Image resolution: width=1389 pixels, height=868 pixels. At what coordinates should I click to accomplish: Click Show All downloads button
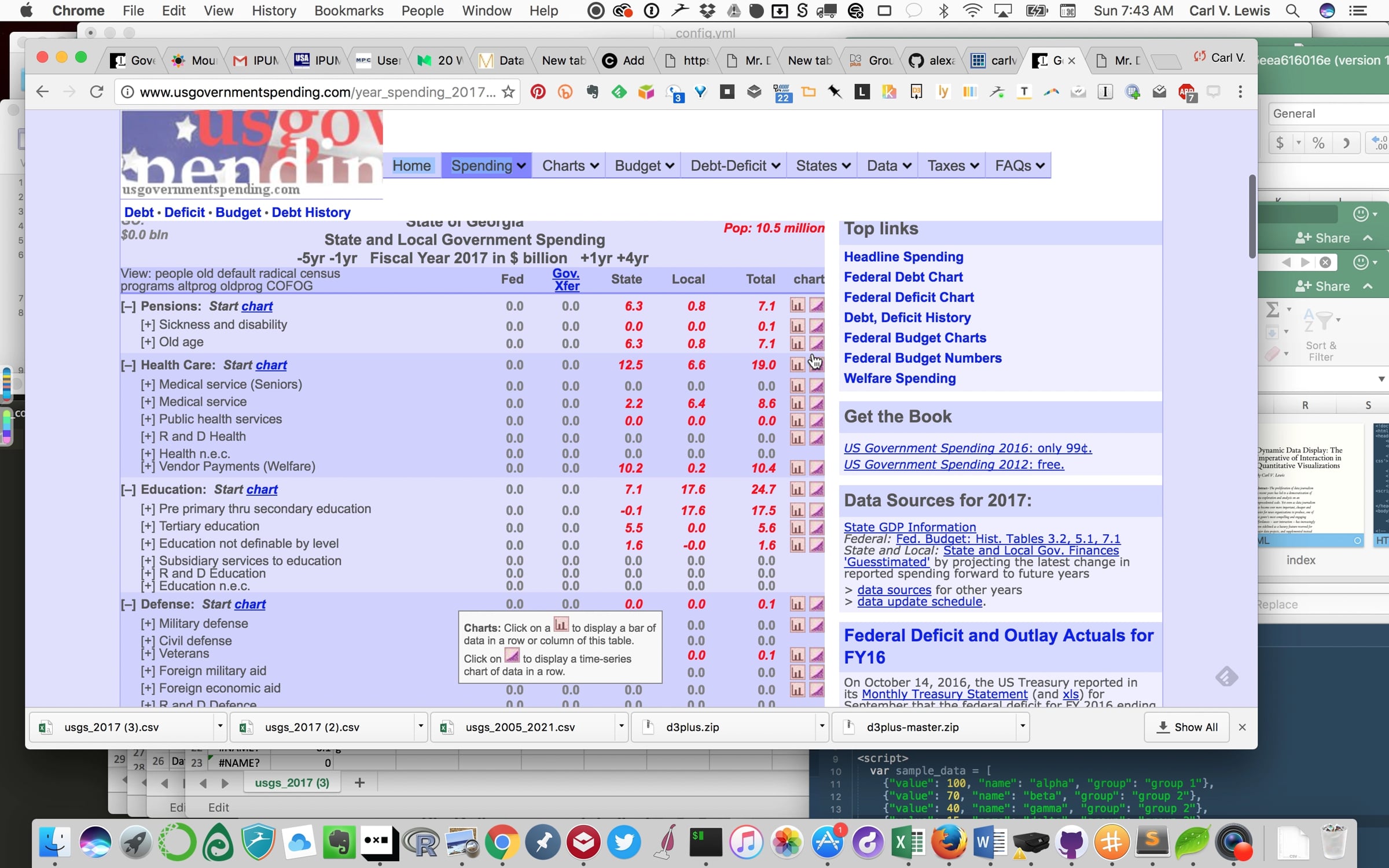(x=1186, y=727)
